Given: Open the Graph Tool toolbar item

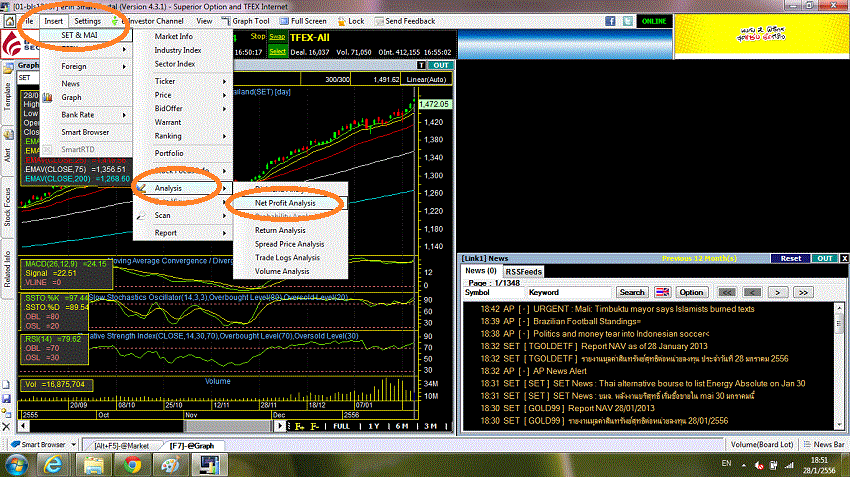Looking at the screenshot, I should coord(246,21).
